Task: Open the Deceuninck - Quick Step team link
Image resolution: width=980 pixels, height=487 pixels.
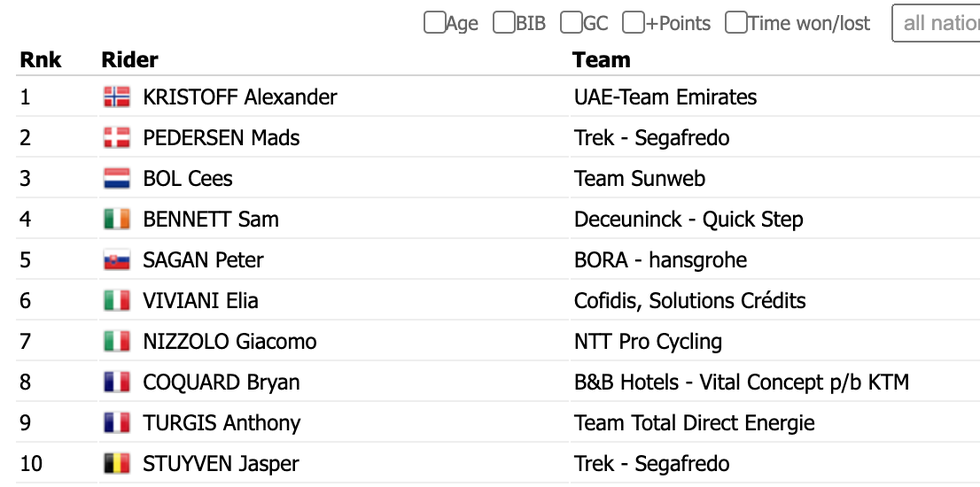Action: [x=689, y=219]
